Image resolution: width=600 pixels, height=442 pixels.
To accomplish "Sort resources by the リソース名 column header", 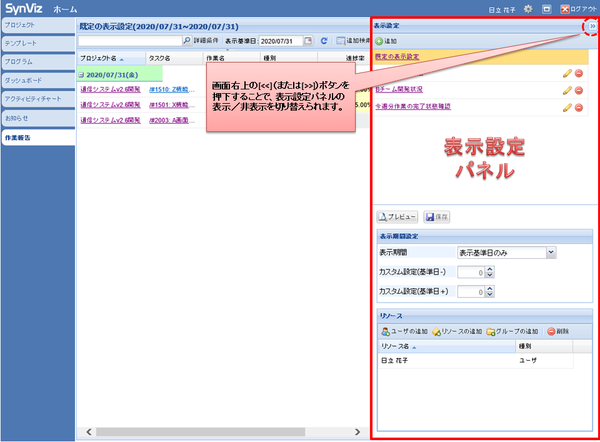I will [447, 346].
